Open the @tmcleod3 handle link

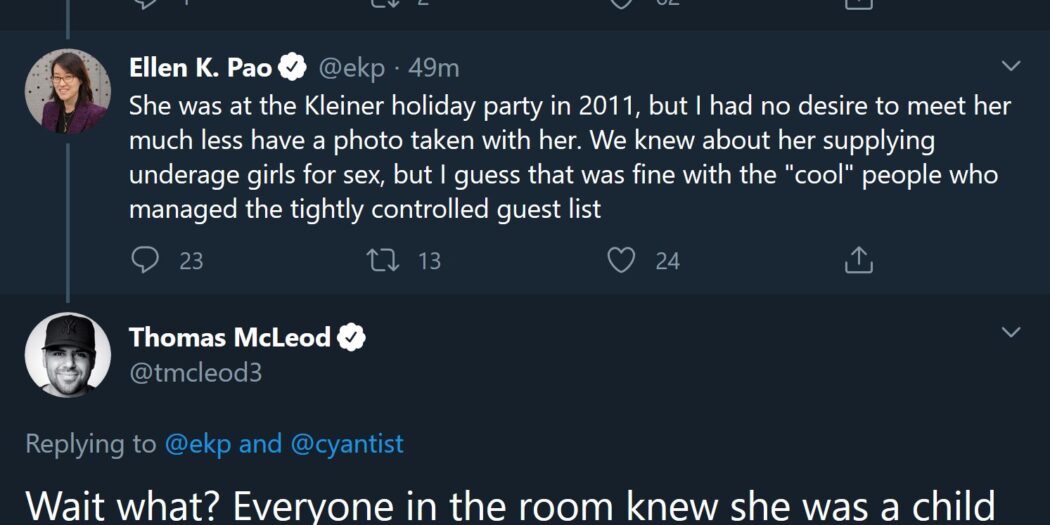coord(196,372)
